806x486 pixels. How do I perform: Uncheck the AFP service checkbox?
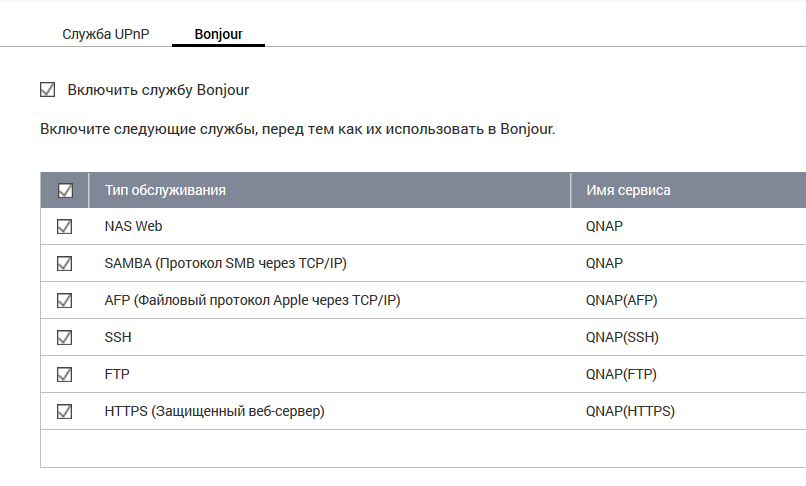pyautogui.click(x=65, y=300)
